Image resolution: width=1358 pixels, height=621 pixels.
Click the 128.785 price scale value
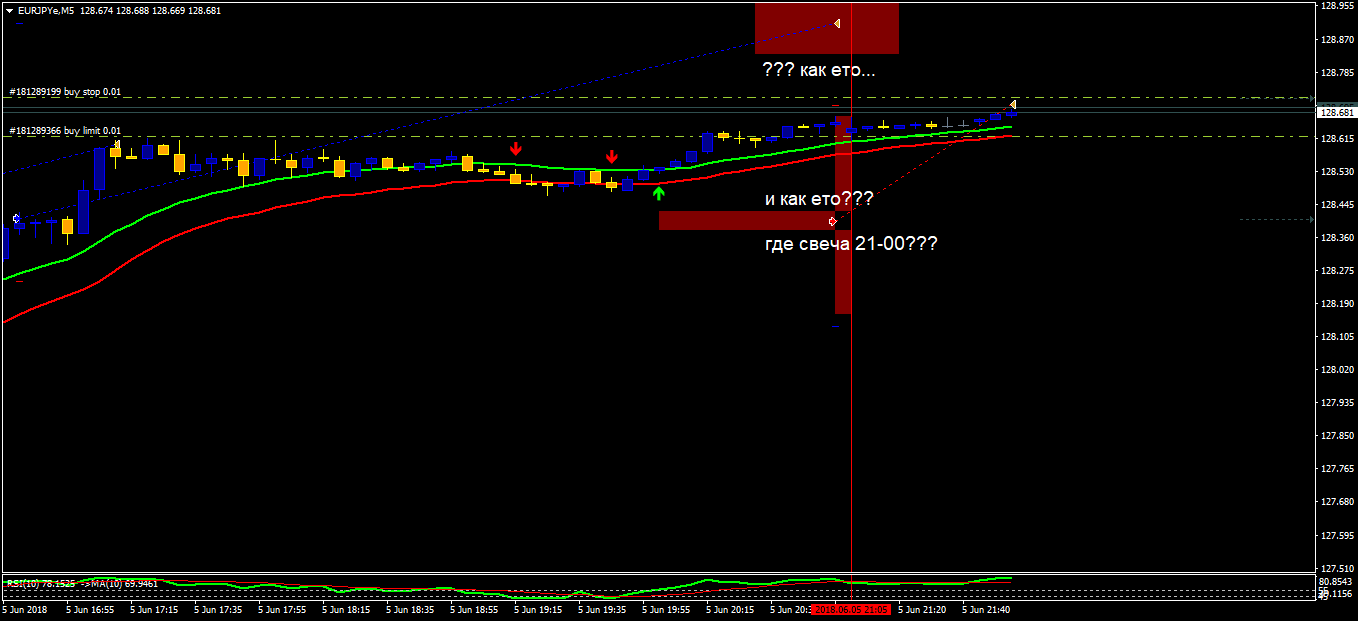coord(1337,72)
